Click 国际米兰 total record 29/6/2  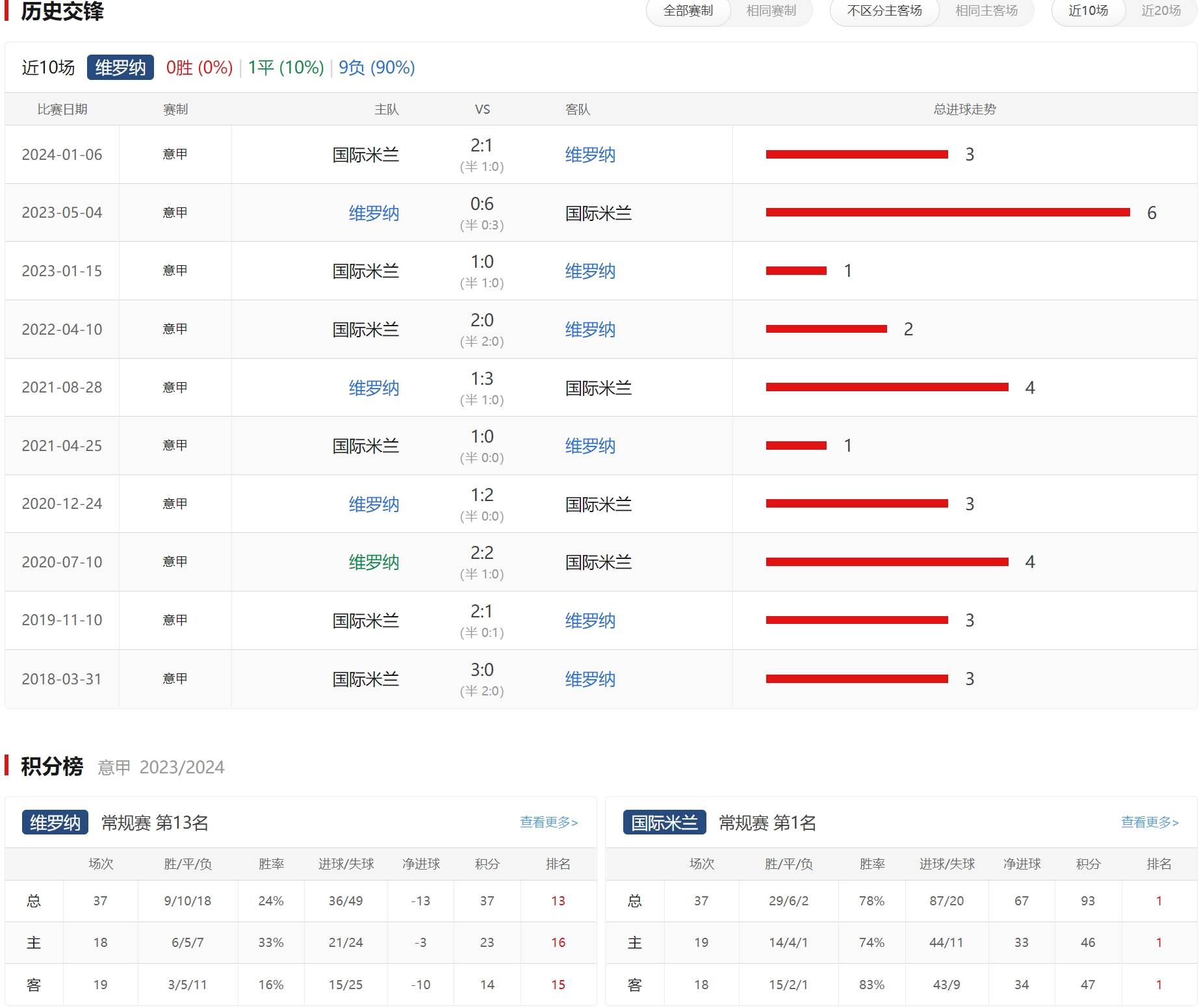click(x=788, y=901)
